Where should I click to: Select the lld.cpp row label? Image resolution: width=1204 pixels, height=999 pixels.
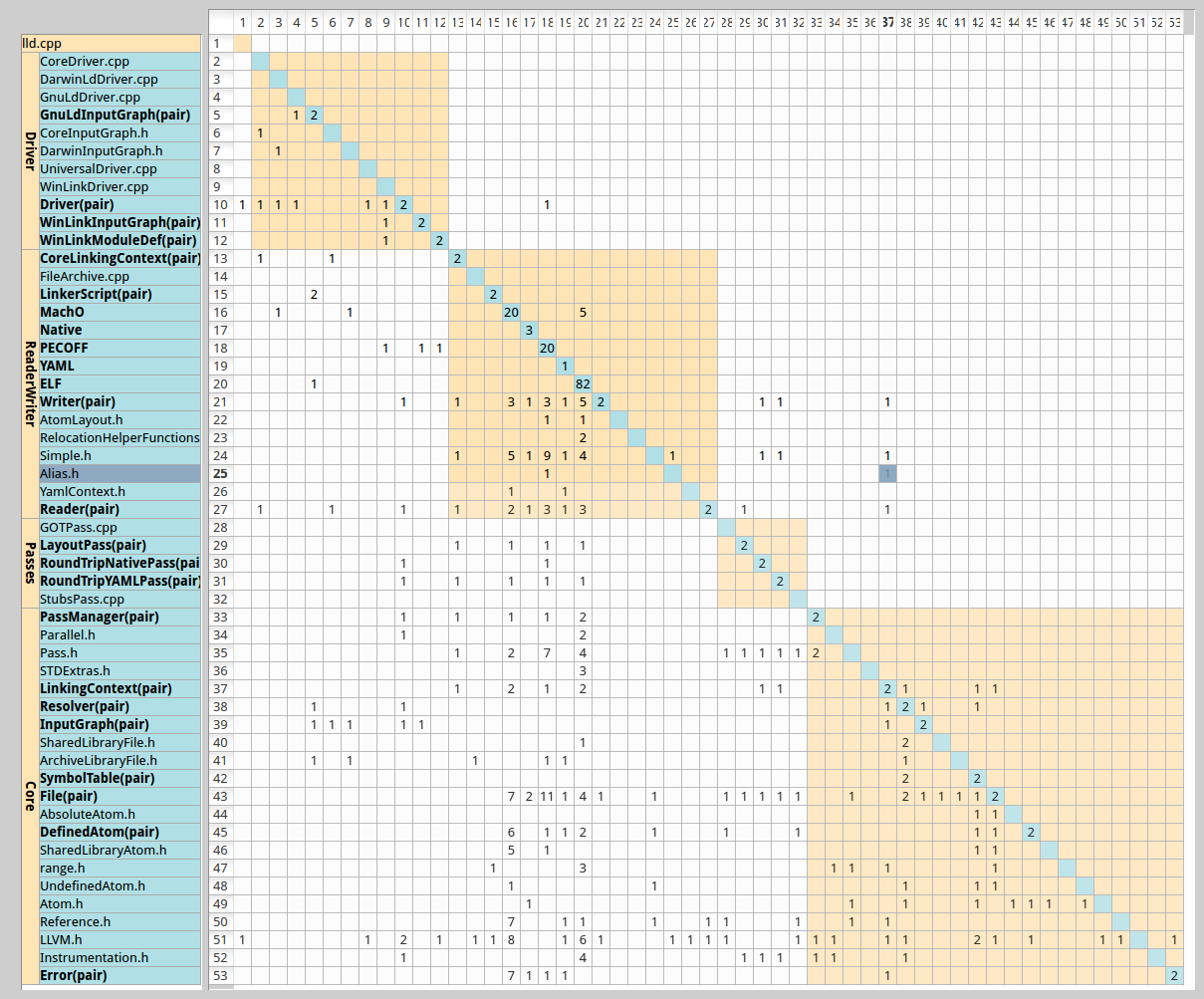[x=111, y=44]
